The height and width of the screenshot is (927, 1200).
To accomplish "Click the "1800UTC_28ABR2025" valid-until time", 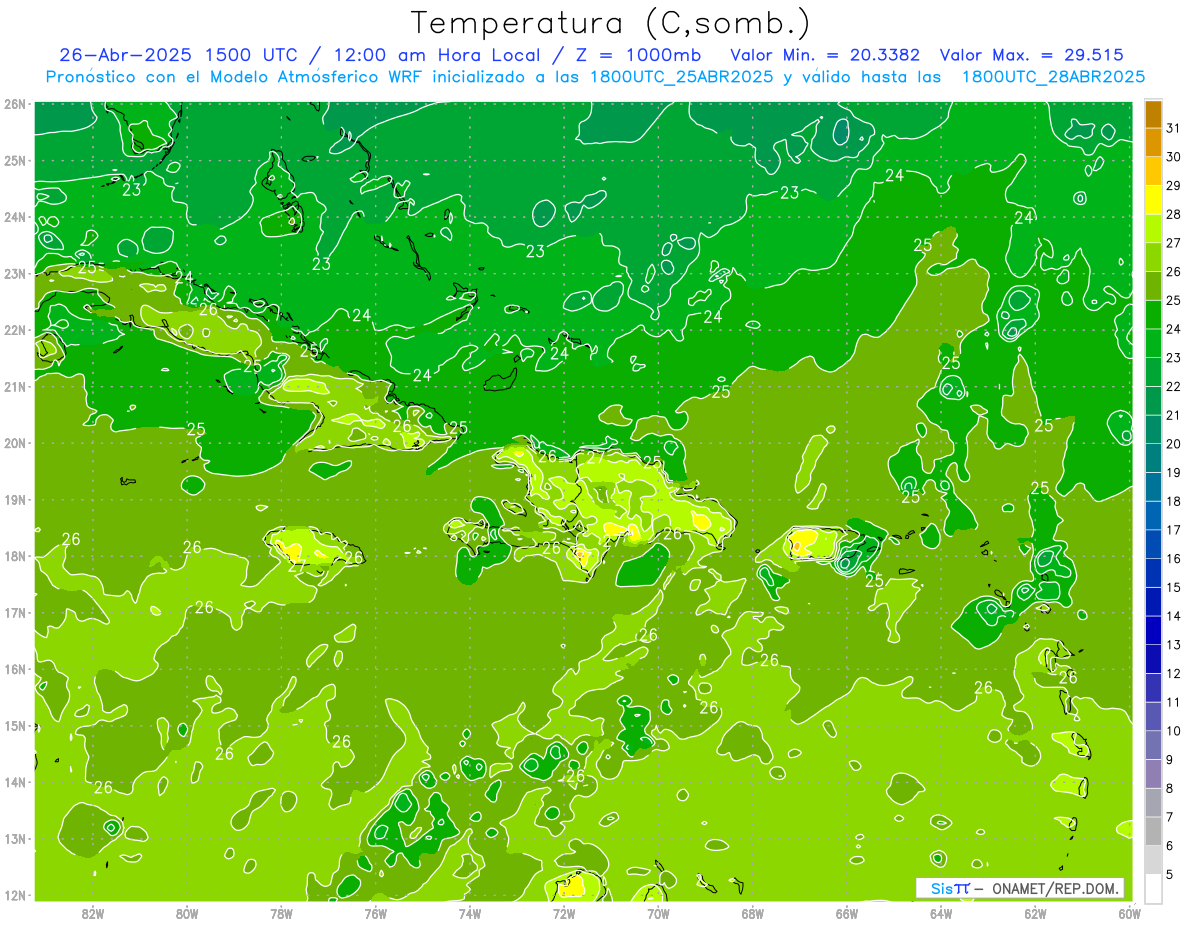I will point(1053,76).
